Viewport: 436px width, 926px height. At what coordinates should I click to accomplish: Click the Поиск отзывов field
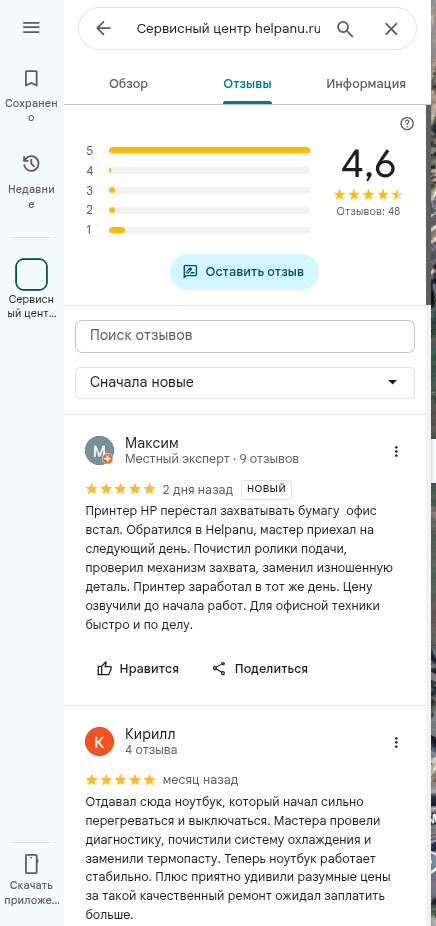click(x=245, y=336)
